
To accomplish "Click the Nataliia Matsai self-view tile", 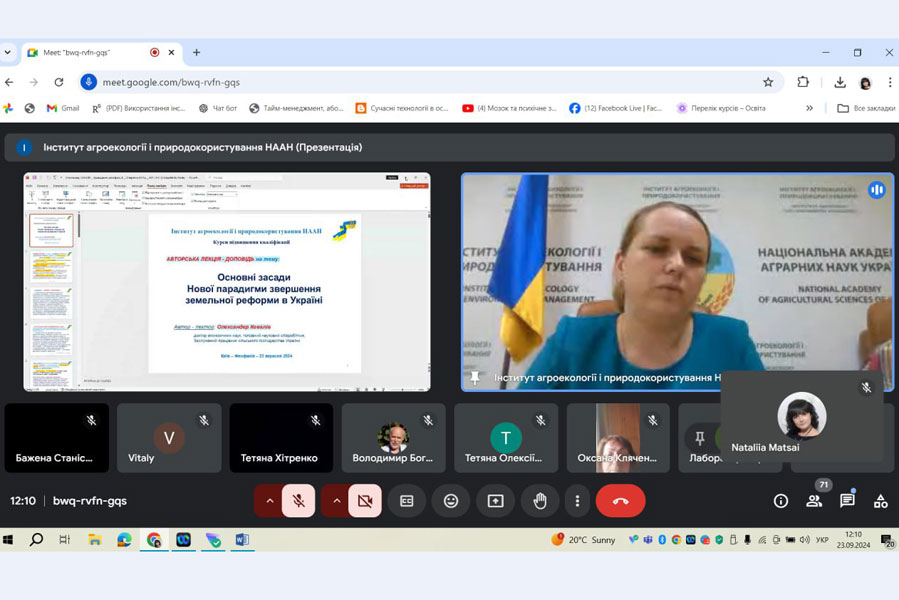I will (802, 416).
